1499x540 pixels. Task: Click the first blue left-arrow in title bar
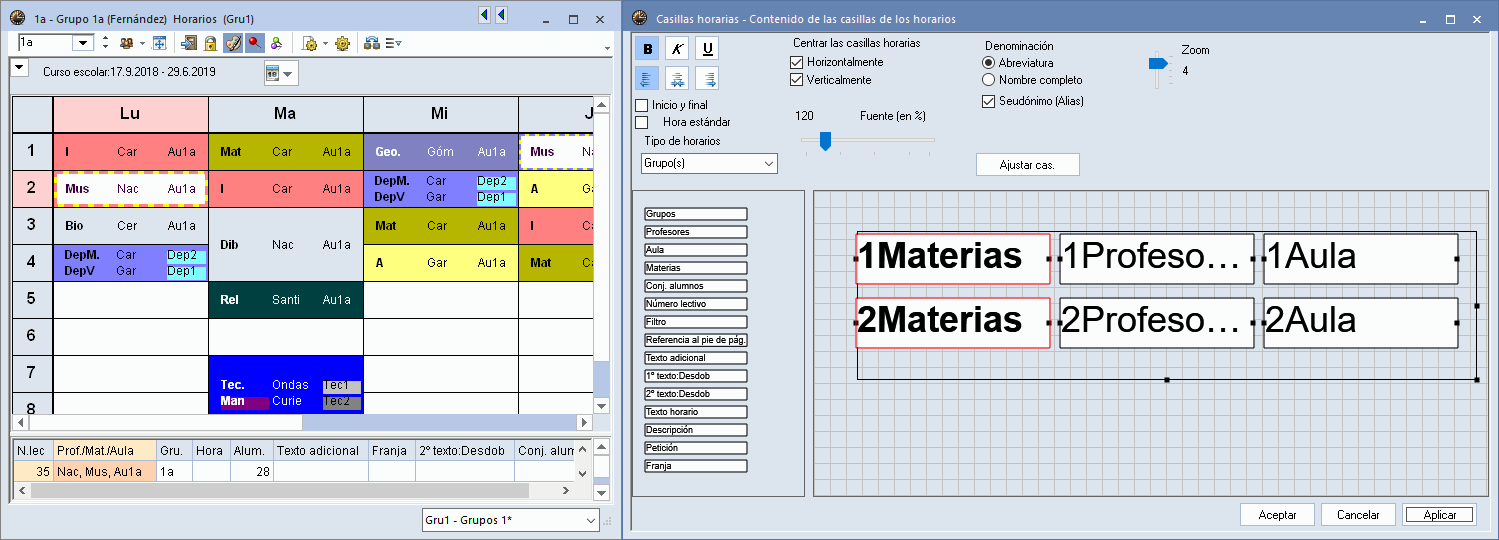pyautogui.click(x=485, y=15)
